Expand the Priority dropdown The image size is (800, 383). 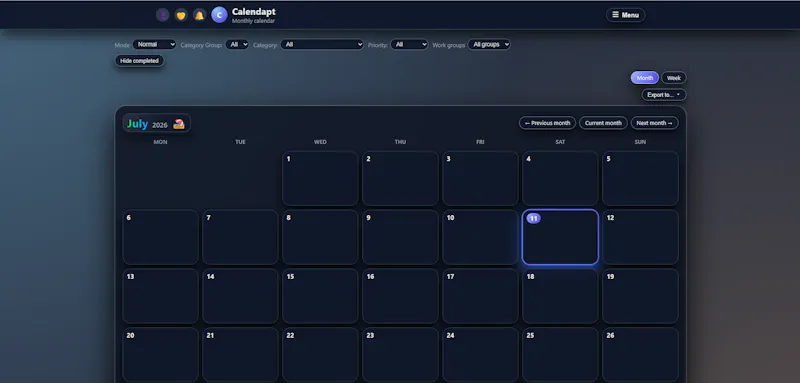click(409, 44)
